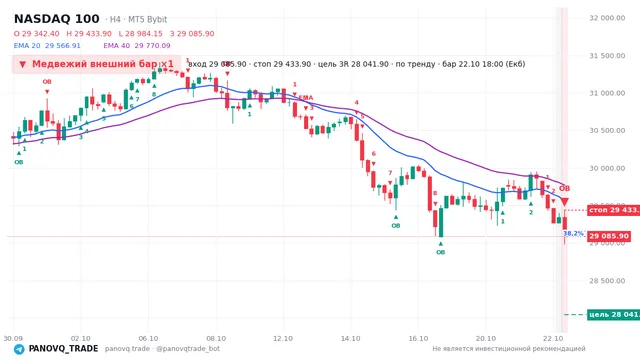The height and width of the screenshot is (360, 640).
Task: Open the PANOVQ_TRADE channel name
Action: 63,349
